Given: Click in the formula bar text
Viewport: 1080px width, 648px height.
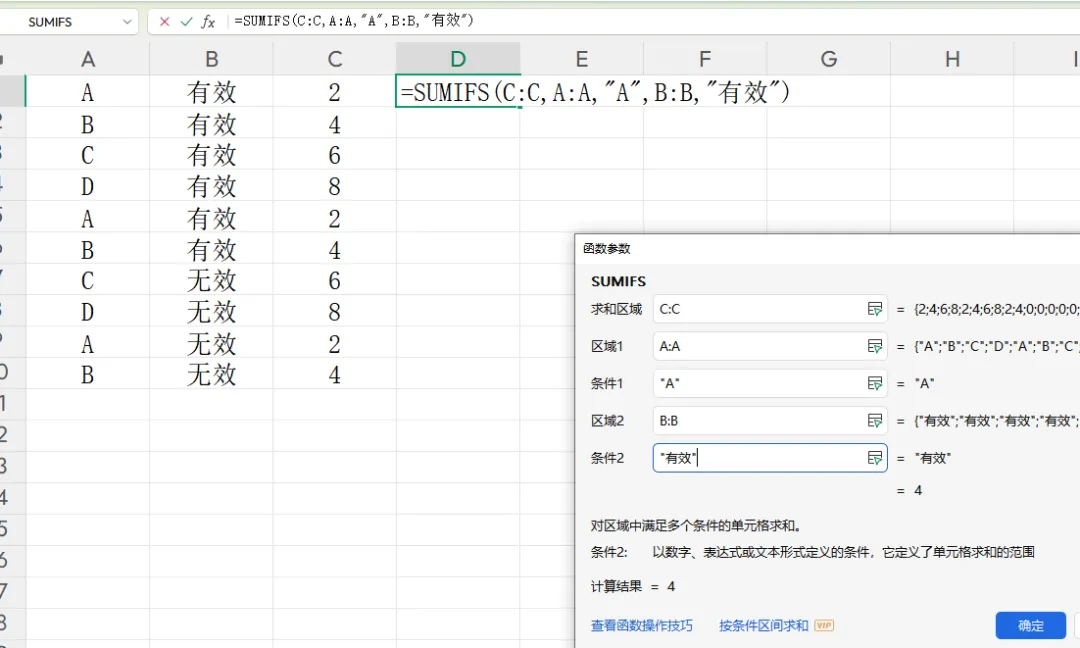Looking at the screenshot, I should click(354, 21).
